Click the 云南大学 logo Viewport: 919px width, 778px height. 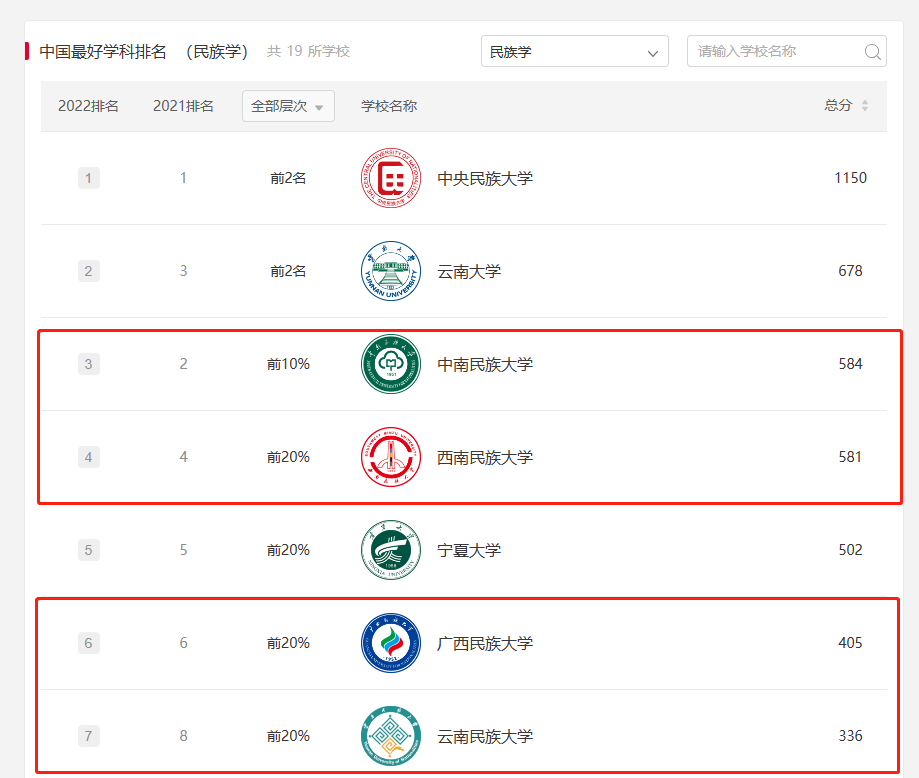(391, 271)
